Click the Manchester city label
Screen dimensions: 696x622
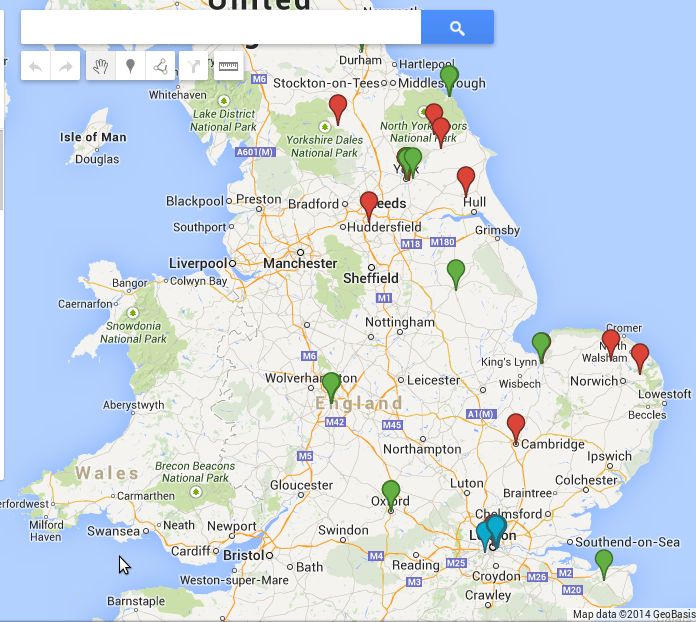(x=300, y=263)
